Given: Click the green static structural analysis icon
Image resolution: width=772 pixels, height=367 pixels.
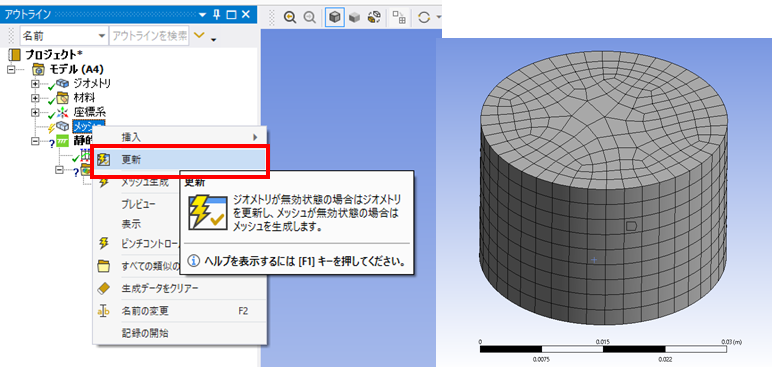Looking at the screenshot, I should (x=63, y=141).
